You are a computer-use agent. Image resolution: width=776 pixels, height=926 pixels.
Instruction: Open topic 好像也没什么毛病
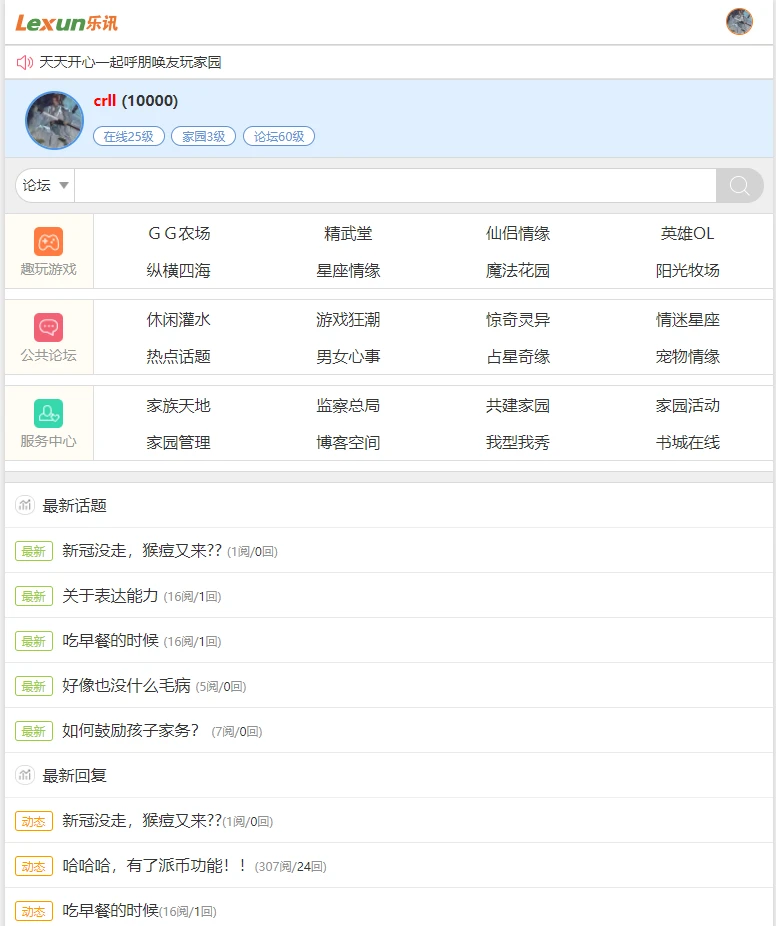tap(126, 686)
